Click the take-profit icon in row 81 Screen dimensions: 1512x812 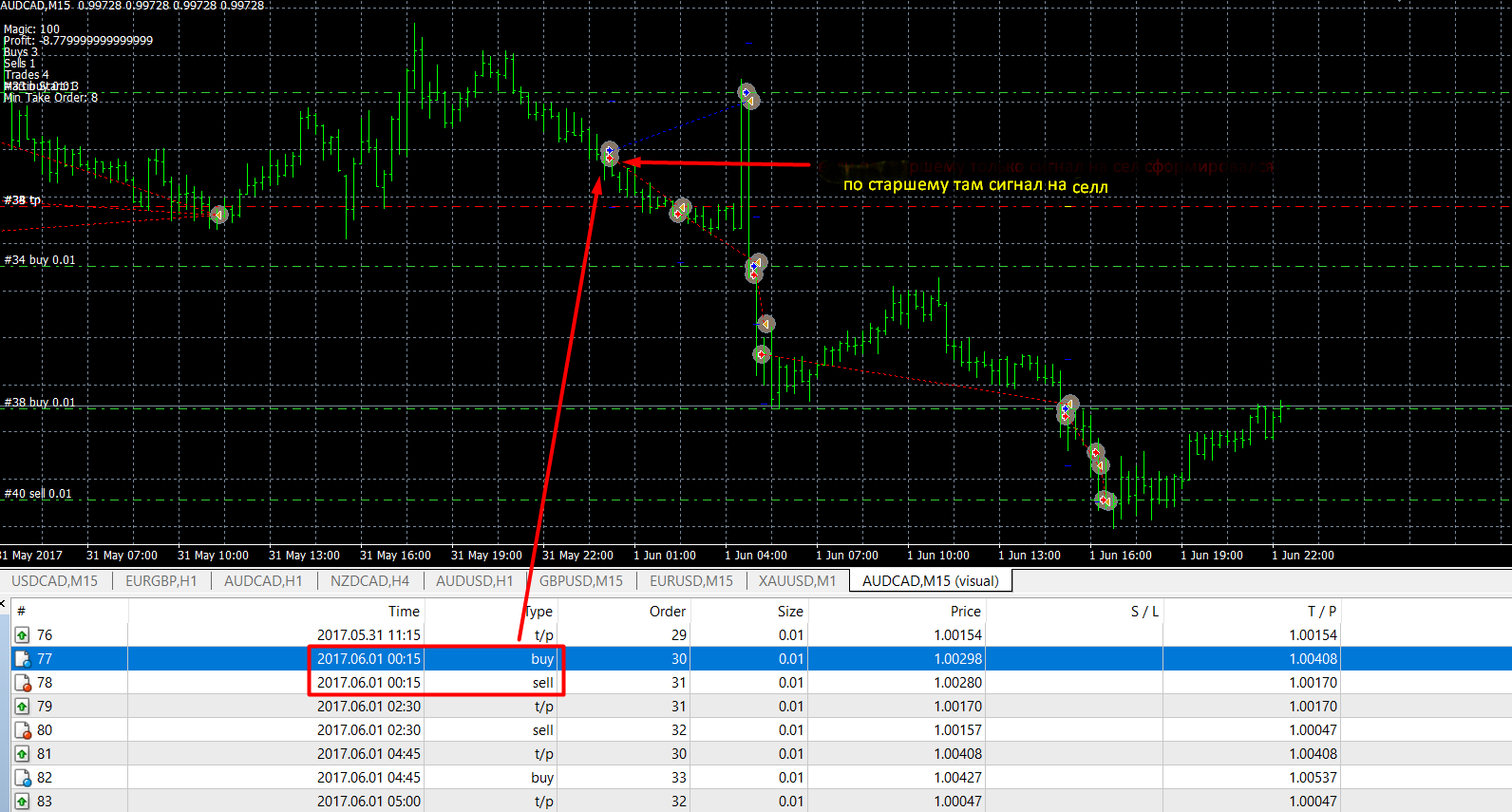tap(22, 754)
